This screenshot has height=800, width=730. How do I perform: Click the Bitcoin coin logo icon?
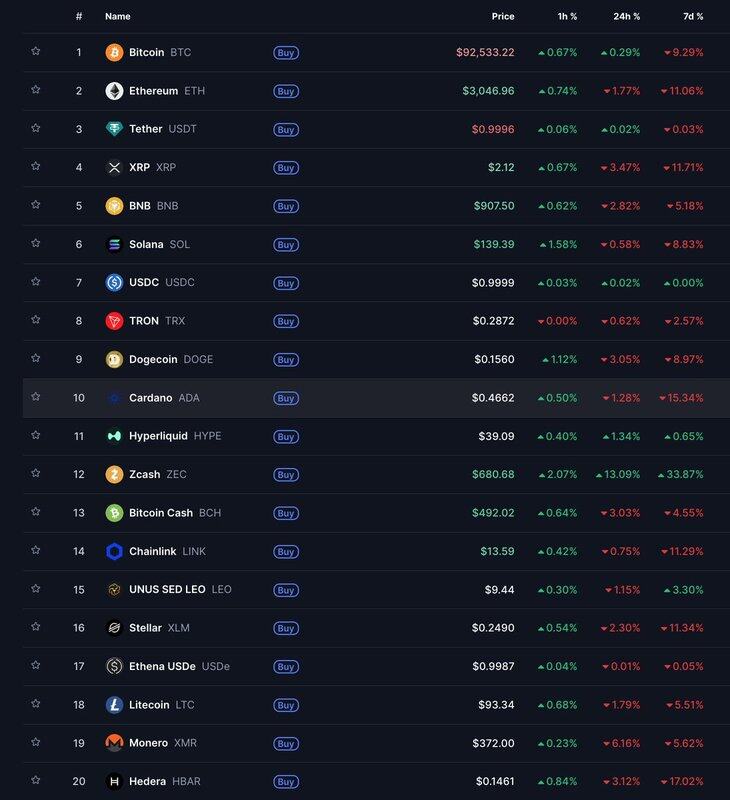(x=114, y=52)
